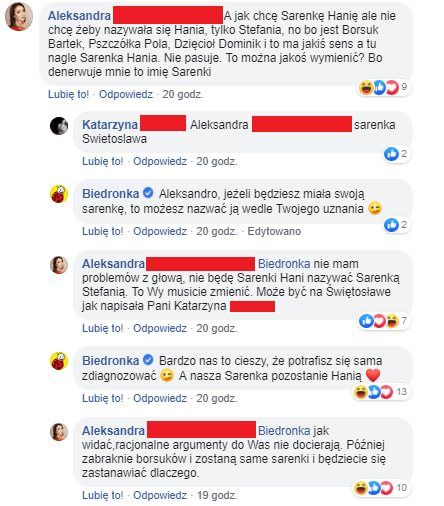Click Odpowiedz under the Biedronka reply marked Edytowano
Viewport: 444px width, 506px height.
(x=160, y=231)
